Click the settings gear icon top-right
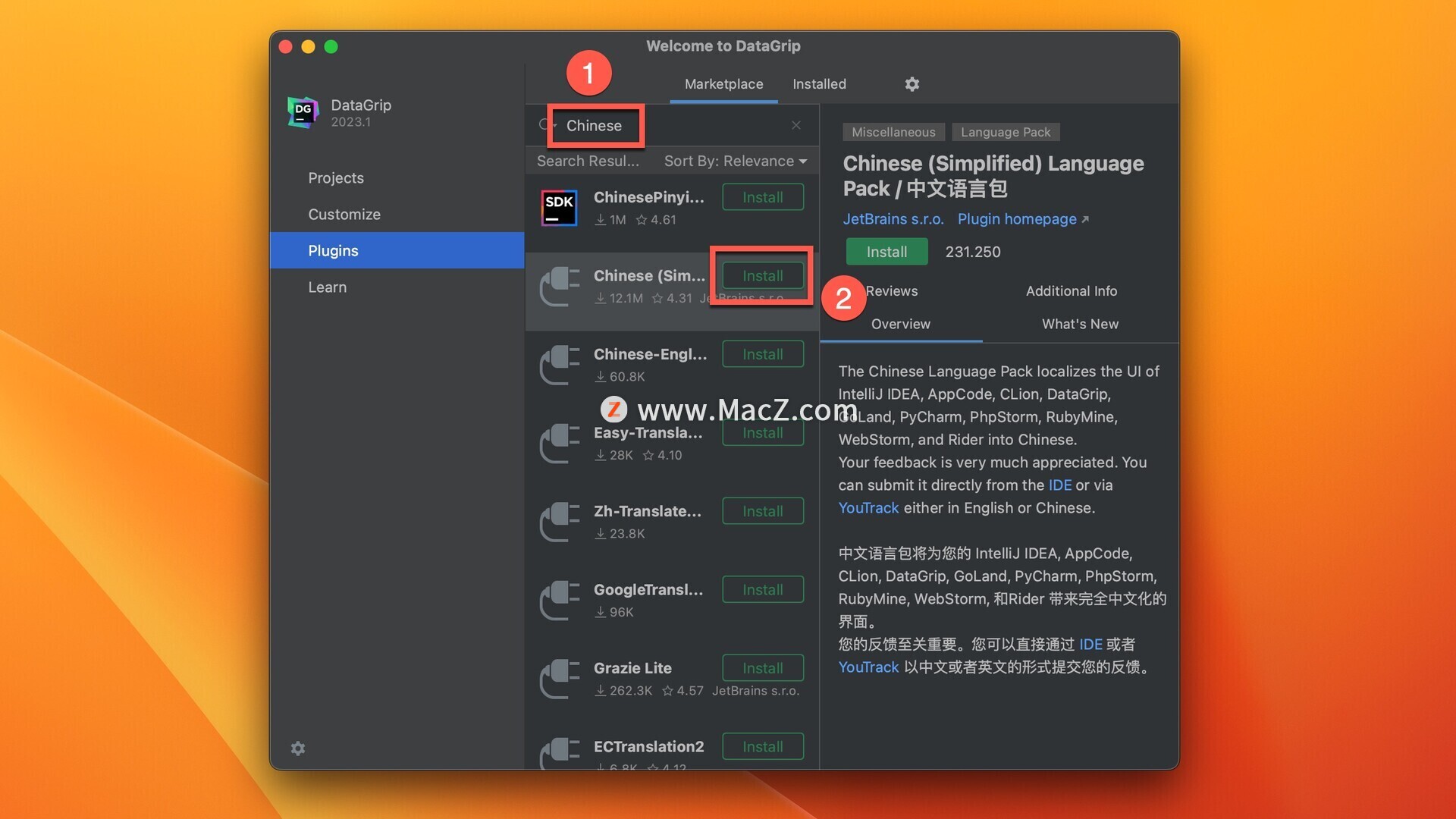This screenshot has height=819, width=1456. [x=912, y=84]
